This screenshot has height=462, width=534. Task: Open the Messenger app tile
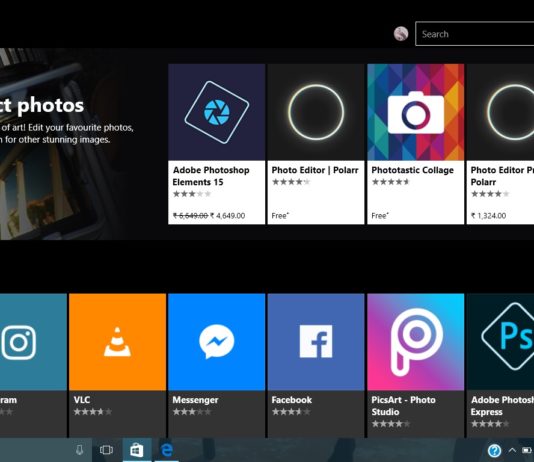[x=217, y=365]
